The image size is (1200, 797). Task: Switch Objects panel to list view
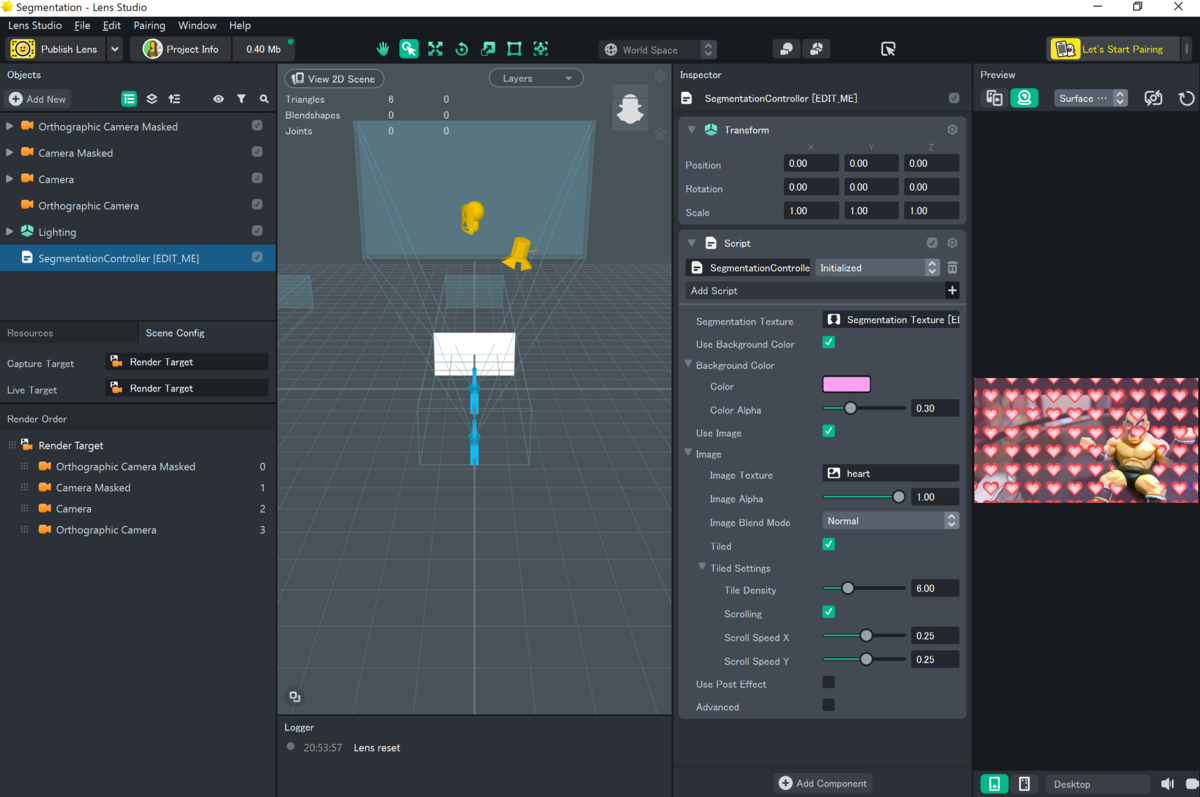(129, 99)
